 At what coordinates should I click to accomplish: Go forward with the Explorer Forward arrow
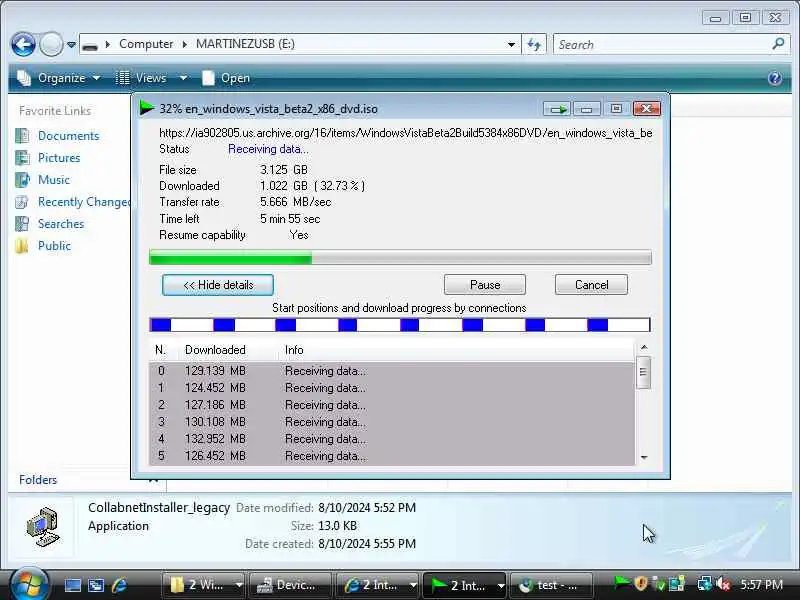tap(51, 44)
